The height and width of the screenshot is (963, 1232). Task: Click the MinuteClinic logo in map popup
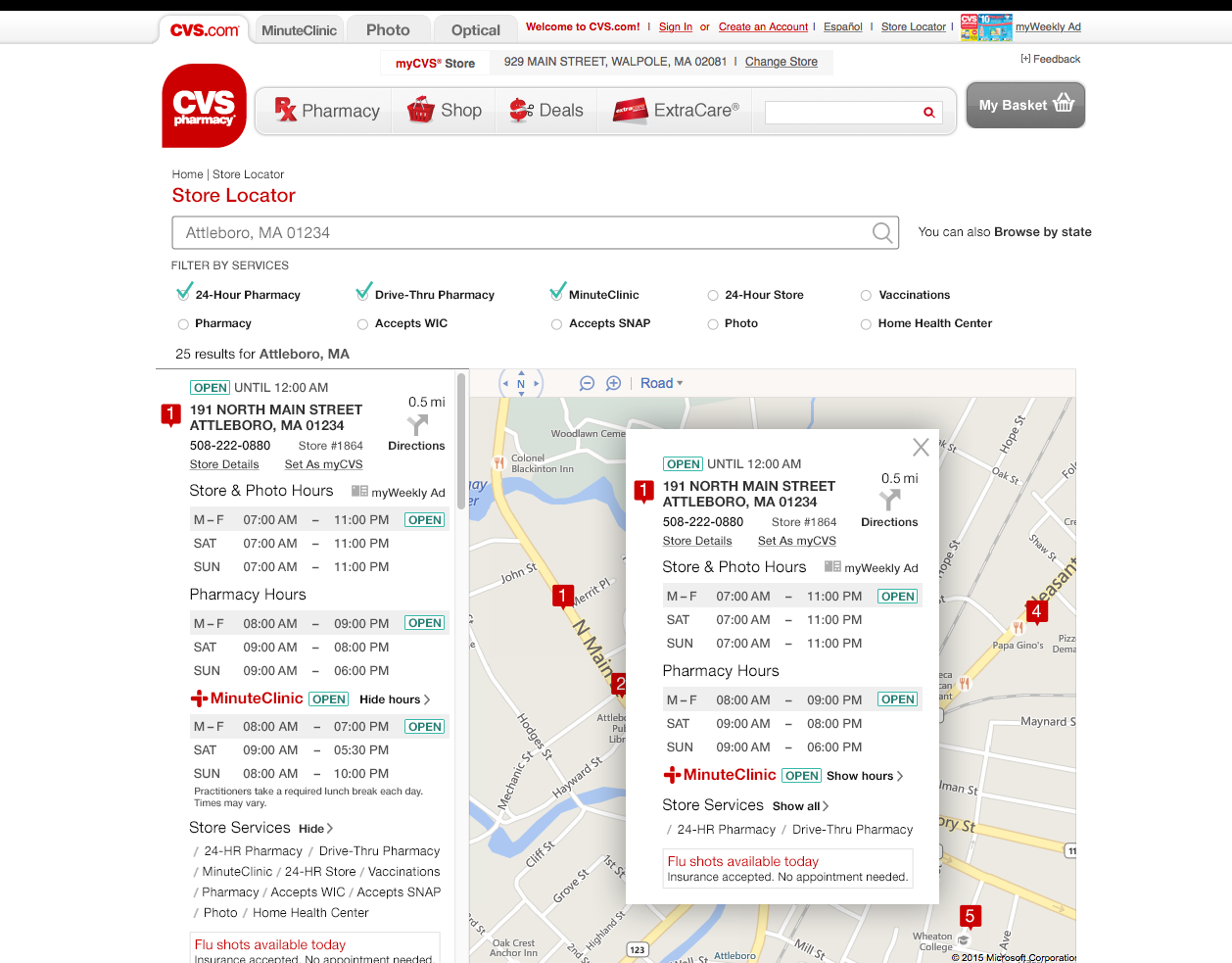point(720,775)
